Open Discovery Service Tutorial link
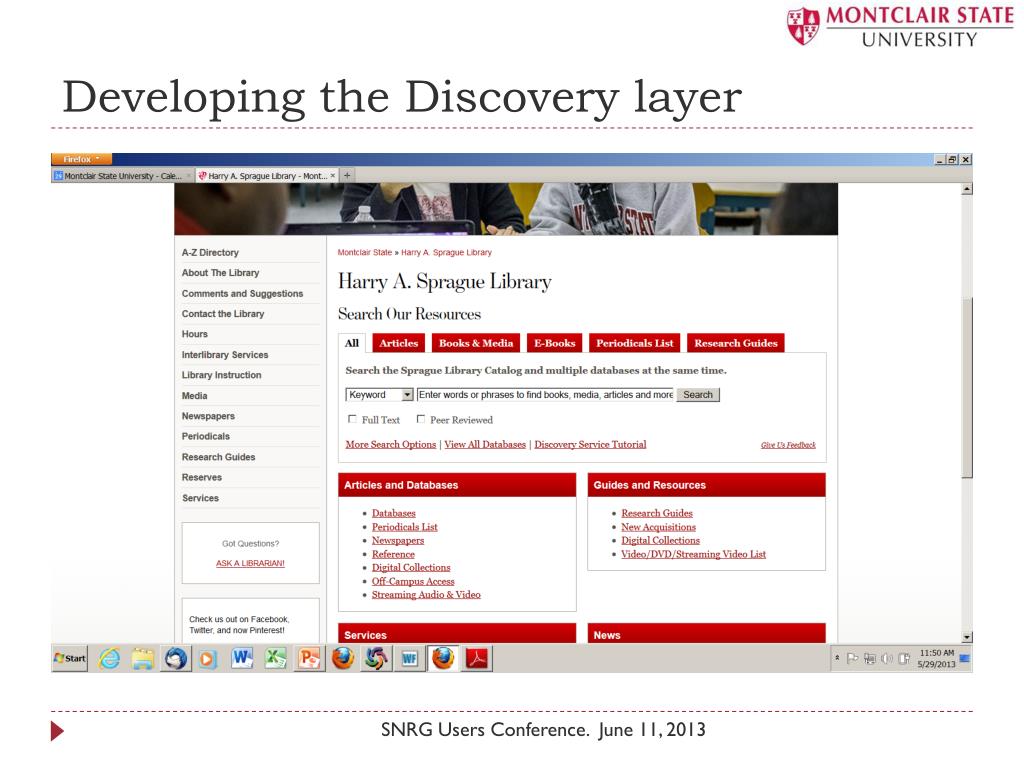 [590, 445]
